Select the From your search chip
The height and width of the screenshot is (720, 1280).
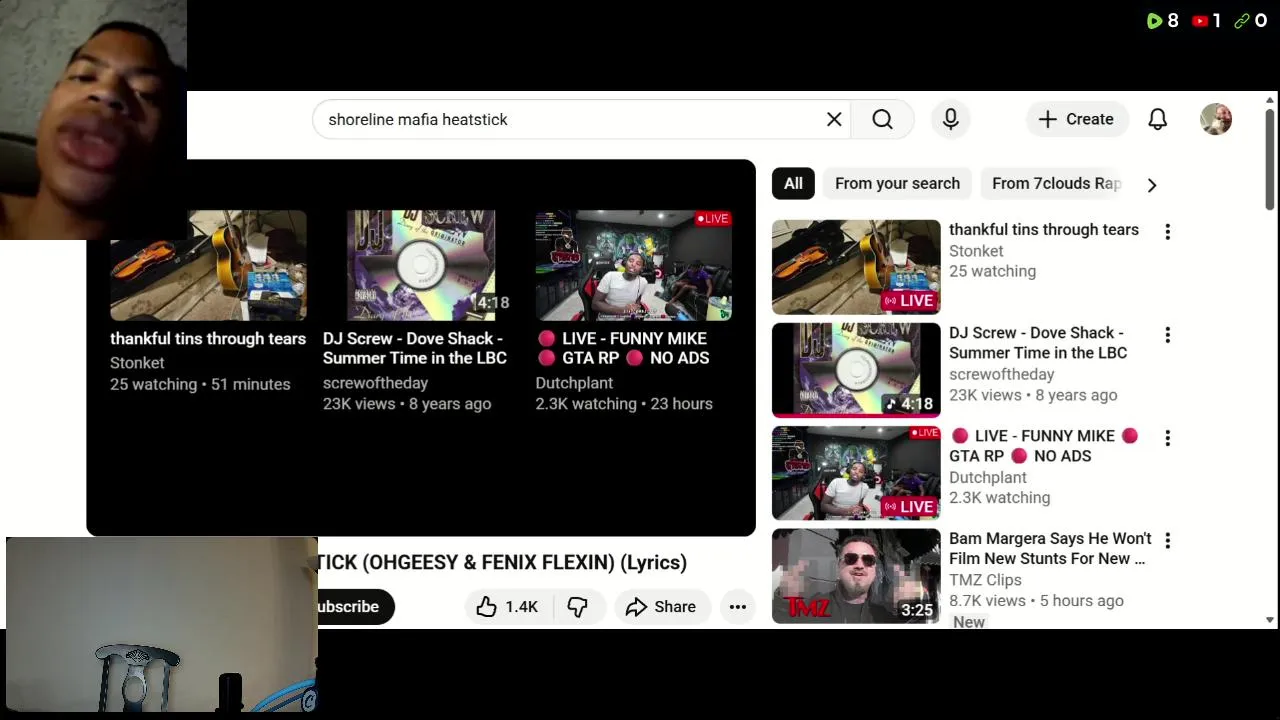click(897, 183)
